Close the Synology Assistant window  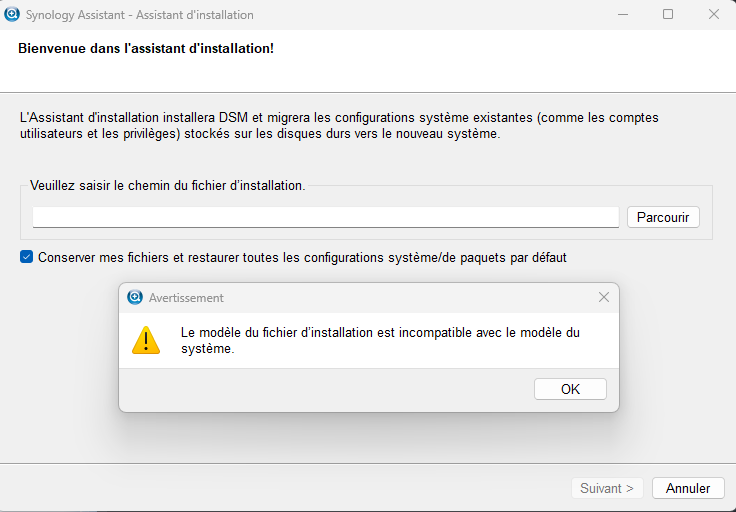[x=713, y=15]
